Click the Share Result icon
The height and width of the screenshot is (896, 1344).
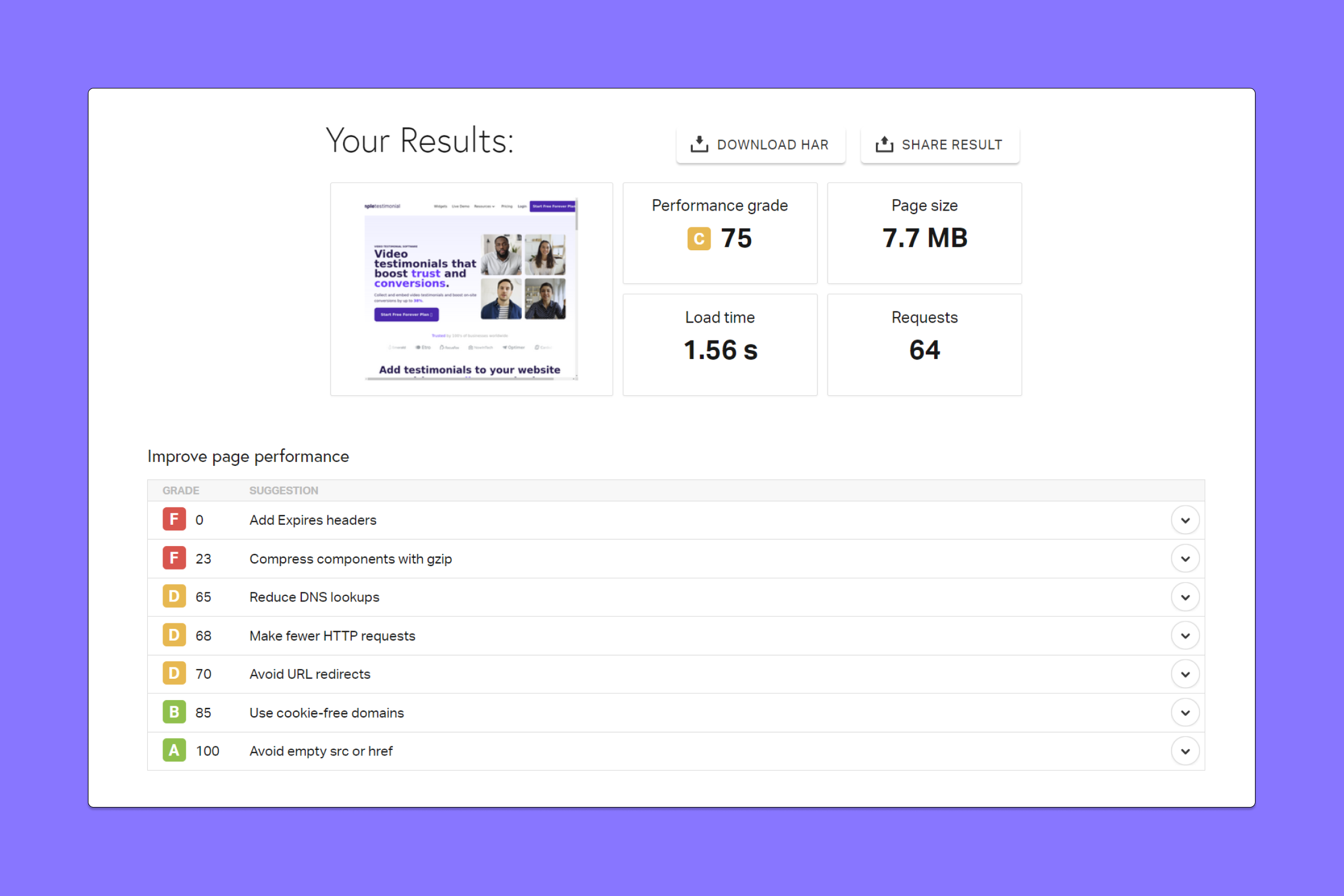coord(884,145)
